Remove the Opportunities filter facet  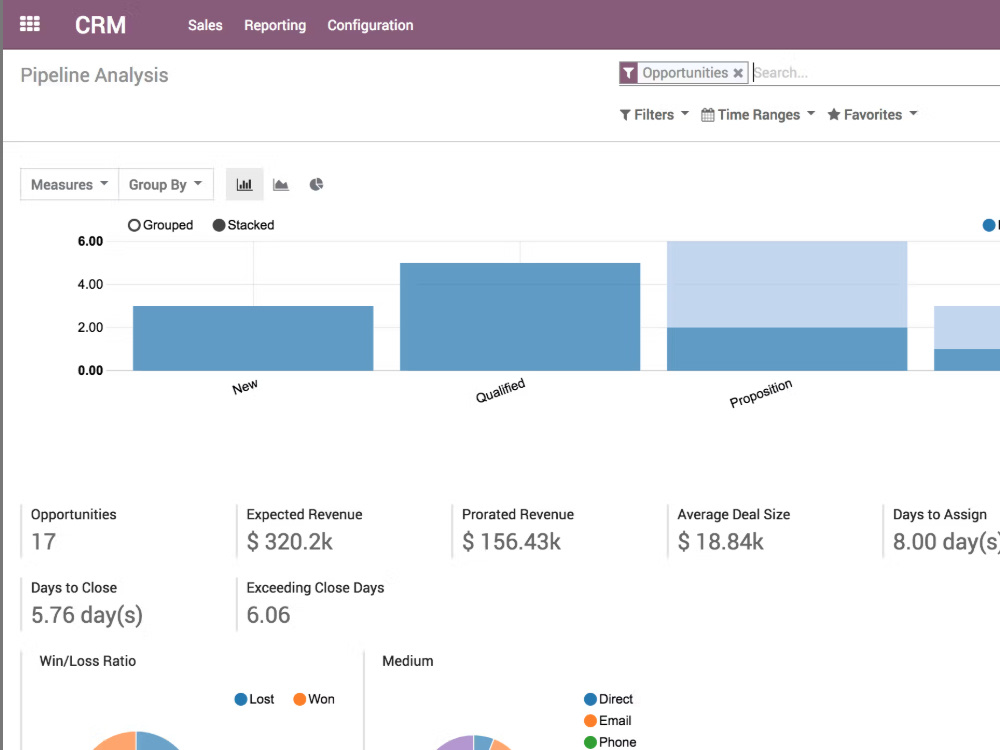(x=738, y=73)
